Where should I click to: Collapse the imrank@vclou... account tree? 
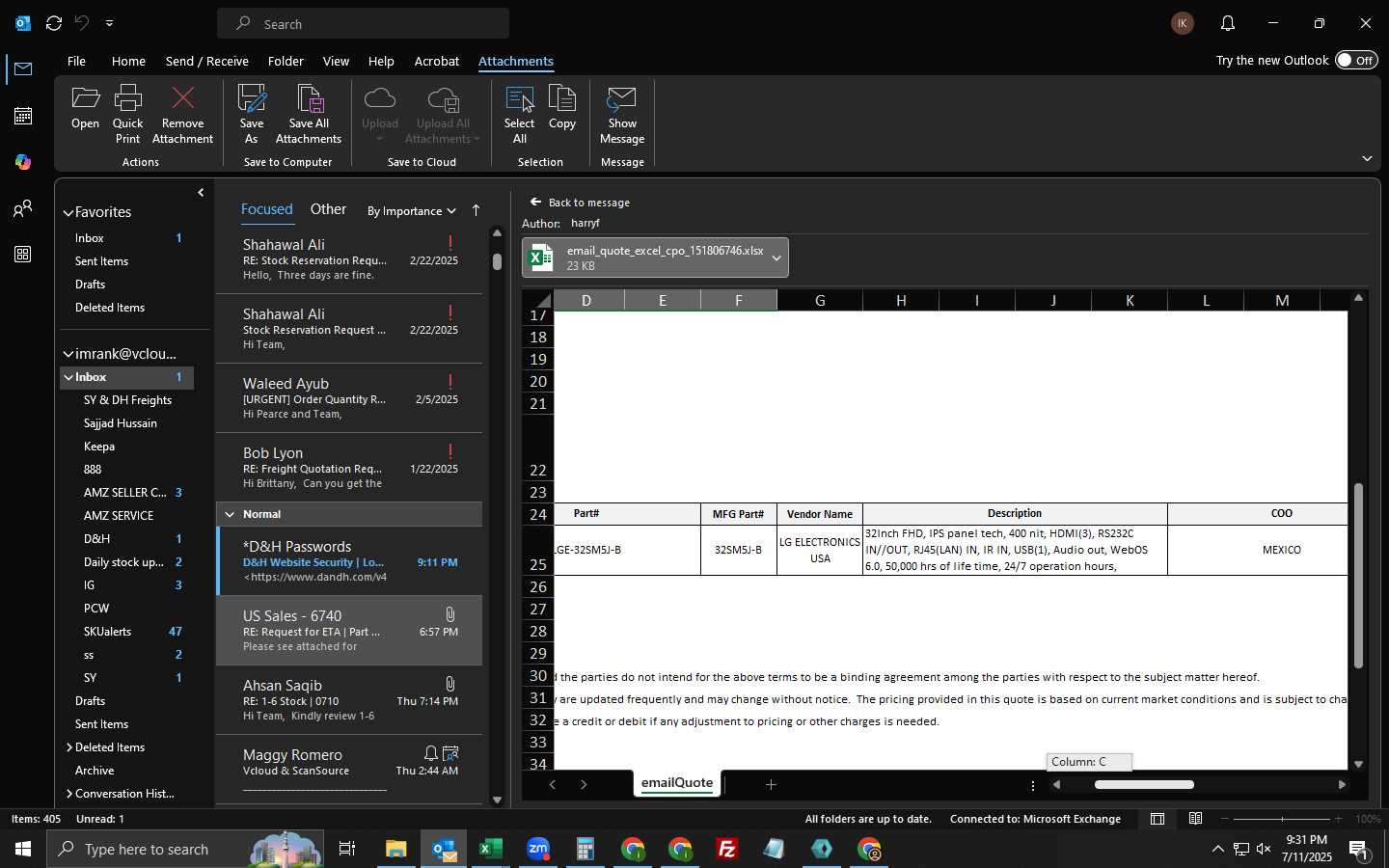pyautogui.click(x=68, y=354)
